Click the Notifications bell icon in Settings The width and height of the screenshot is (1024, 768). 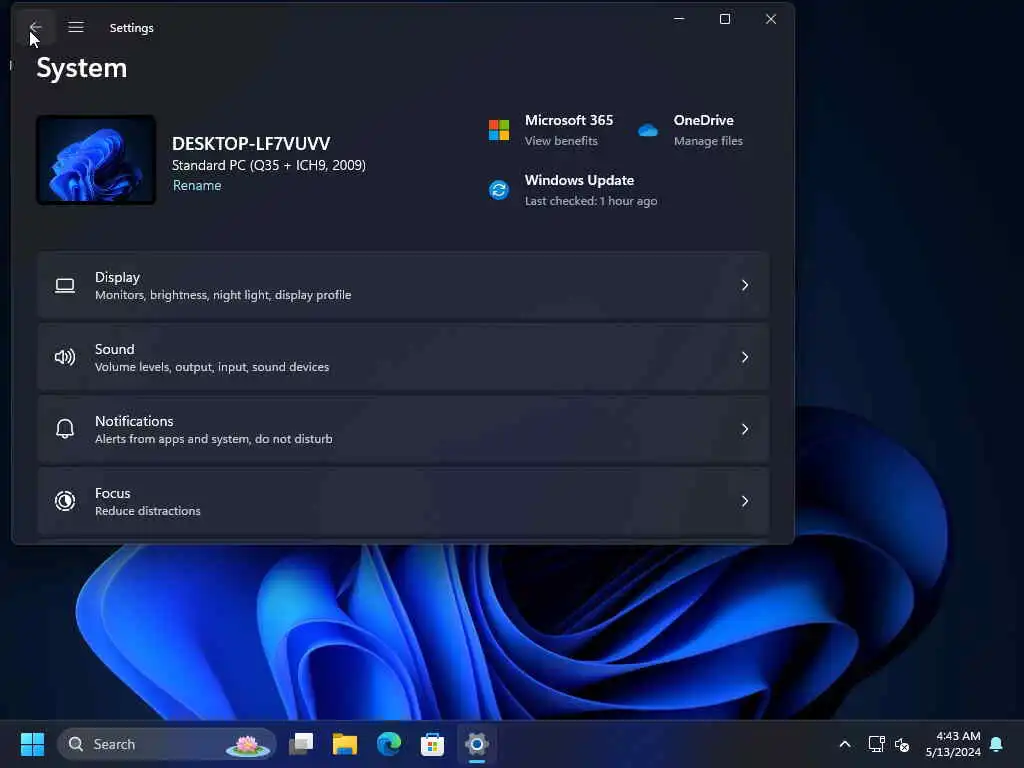click(65, 429)
